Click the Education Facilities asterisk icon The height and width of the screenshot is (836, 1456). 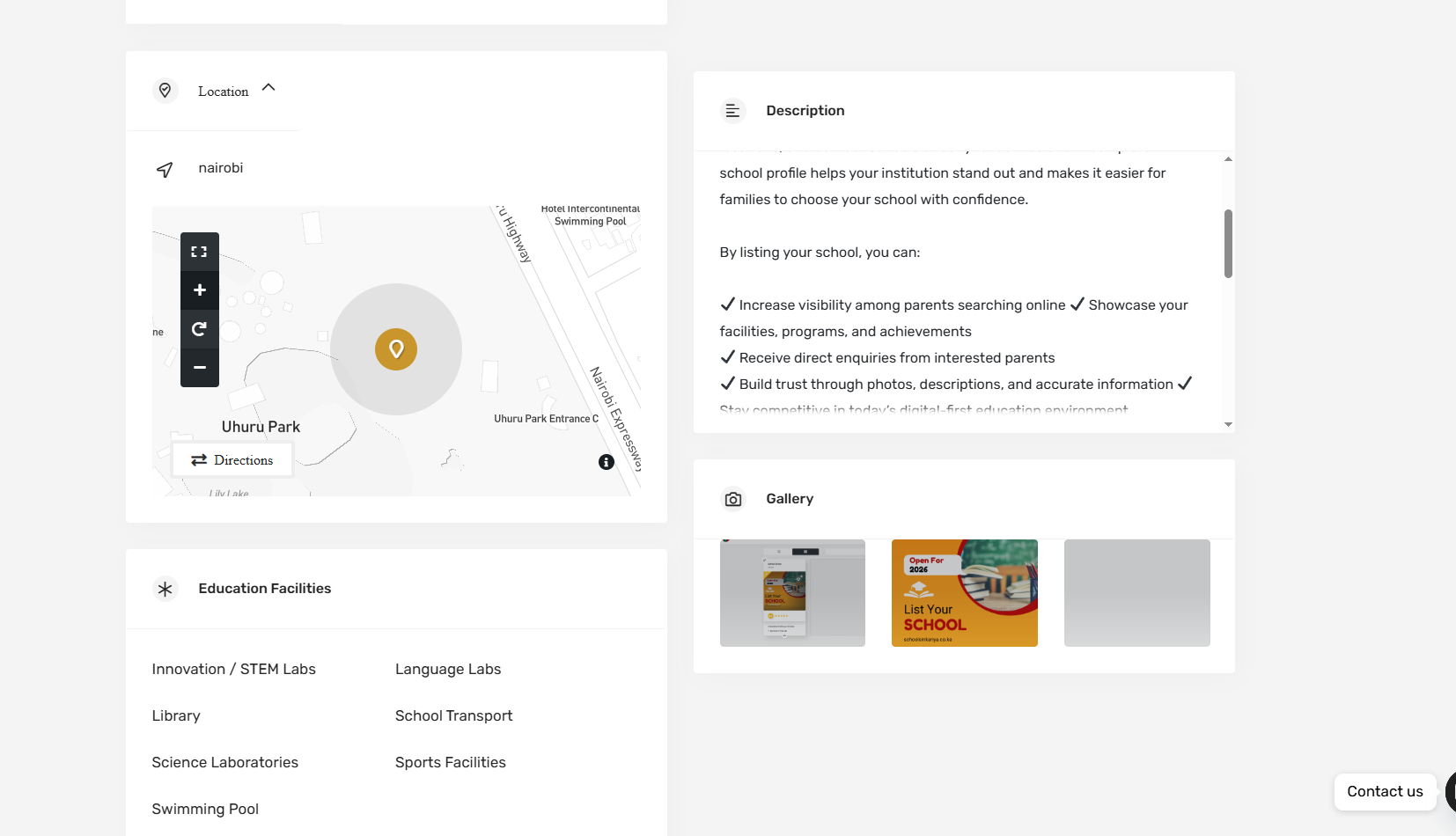[165, 589]
